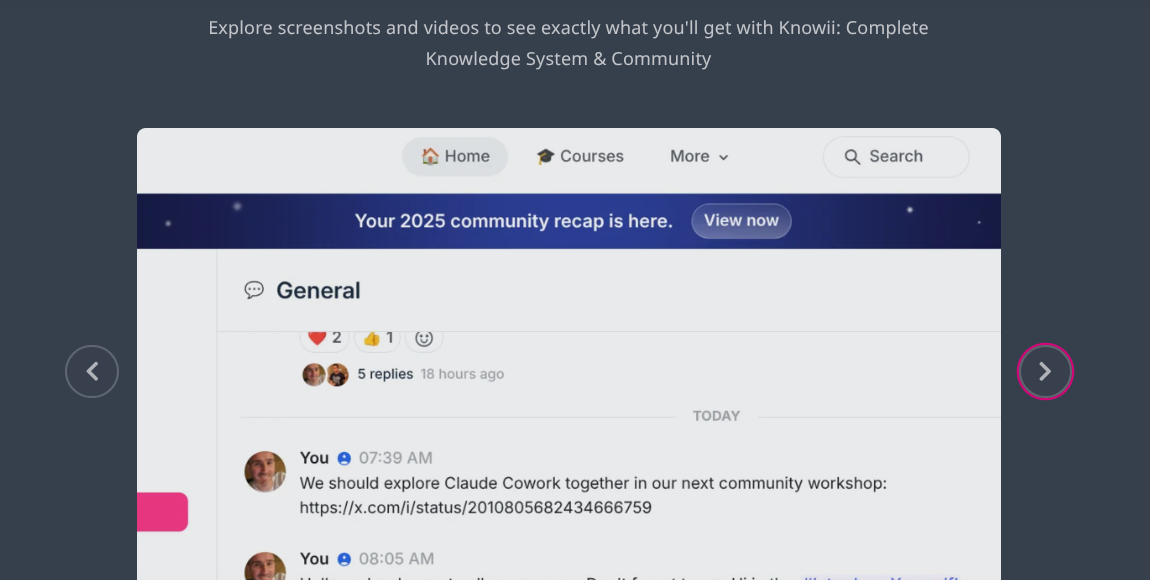Click the house icon in Home tab

[x=430, y=156]
